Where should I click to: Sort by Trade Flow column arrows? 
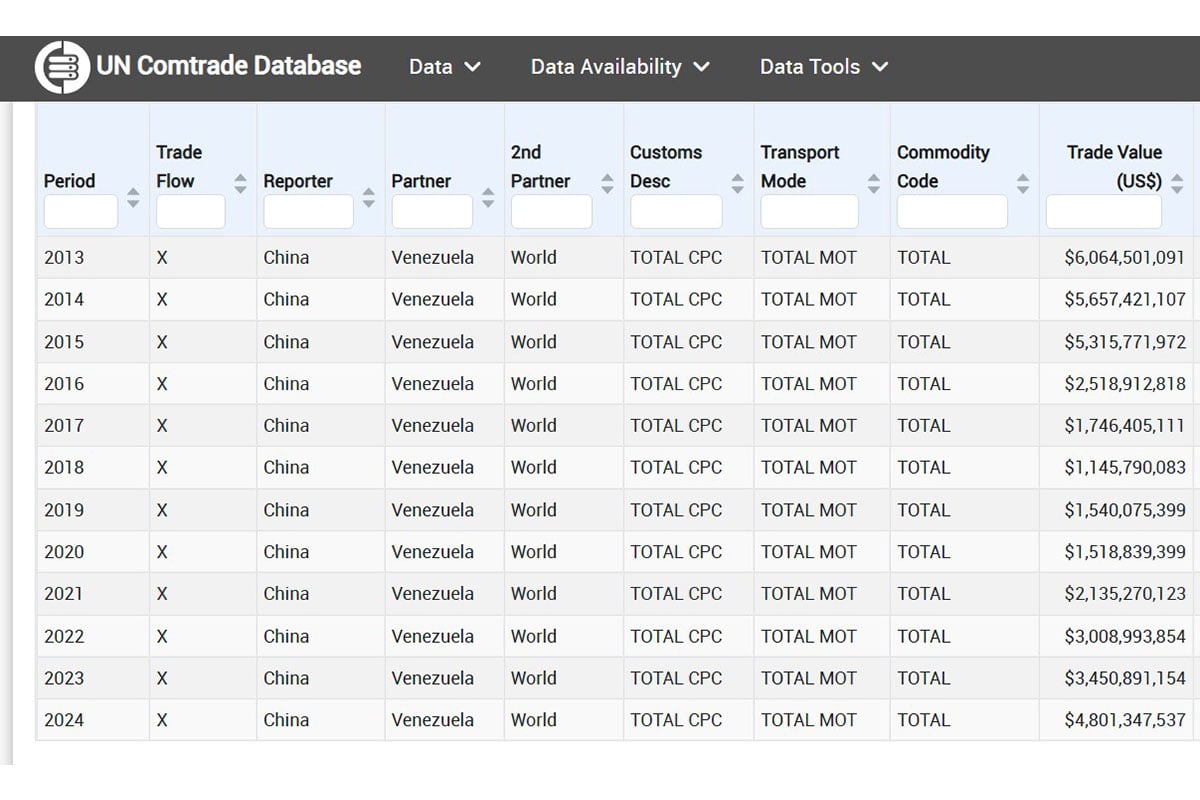[x=240, y=183]
